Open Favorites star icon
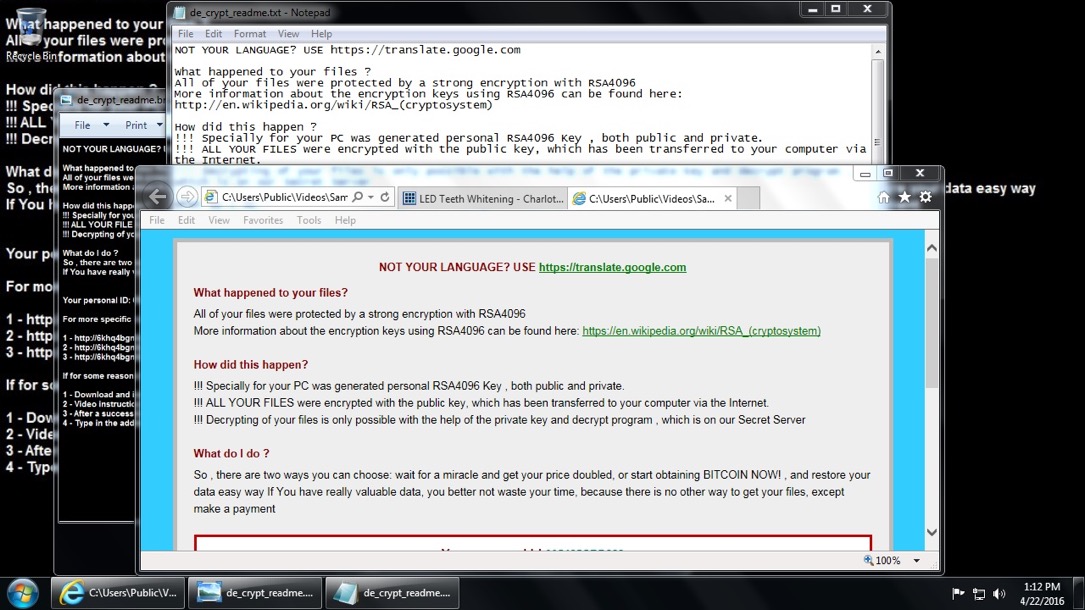 click(x=904, y=198)
